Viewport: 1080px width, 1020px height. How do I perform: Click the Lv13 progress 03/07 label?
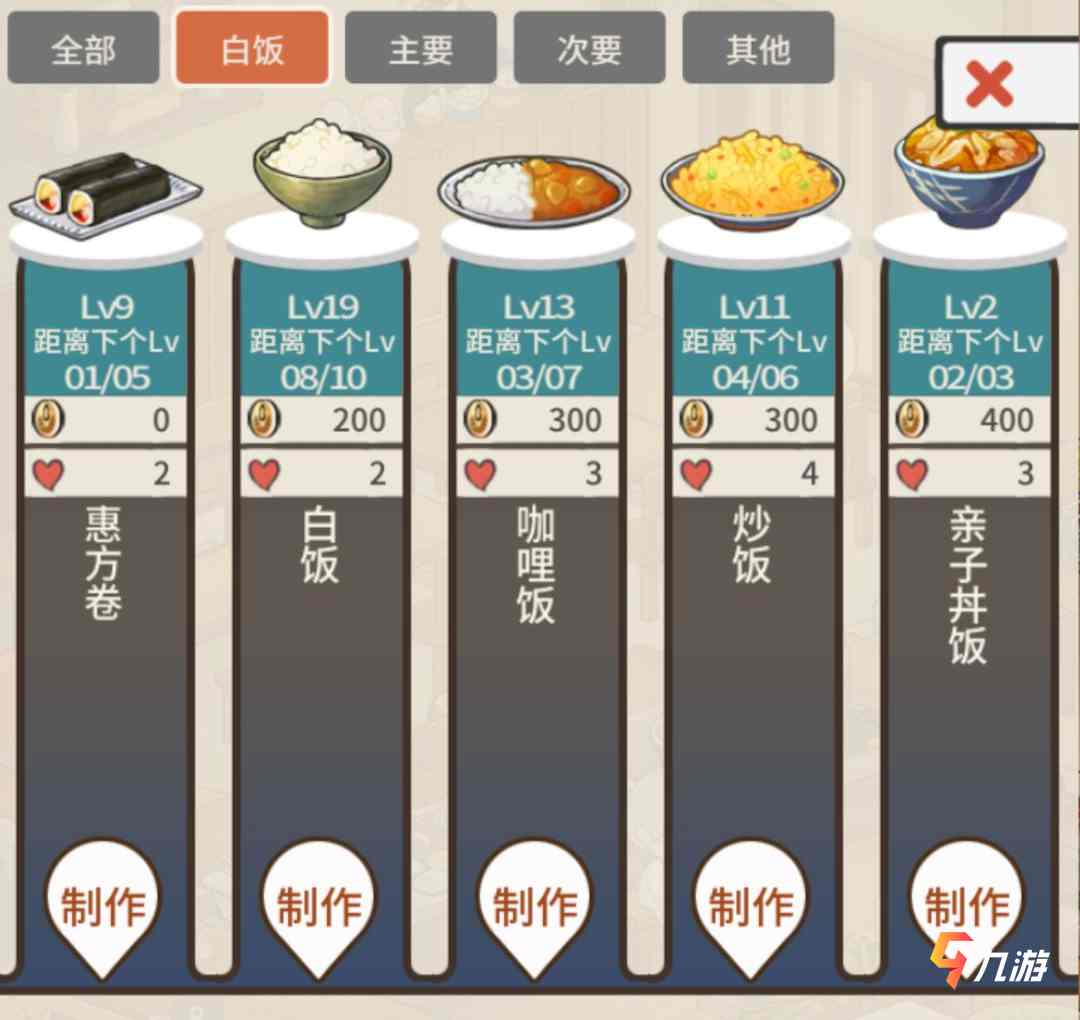click(x=538, y=378)
